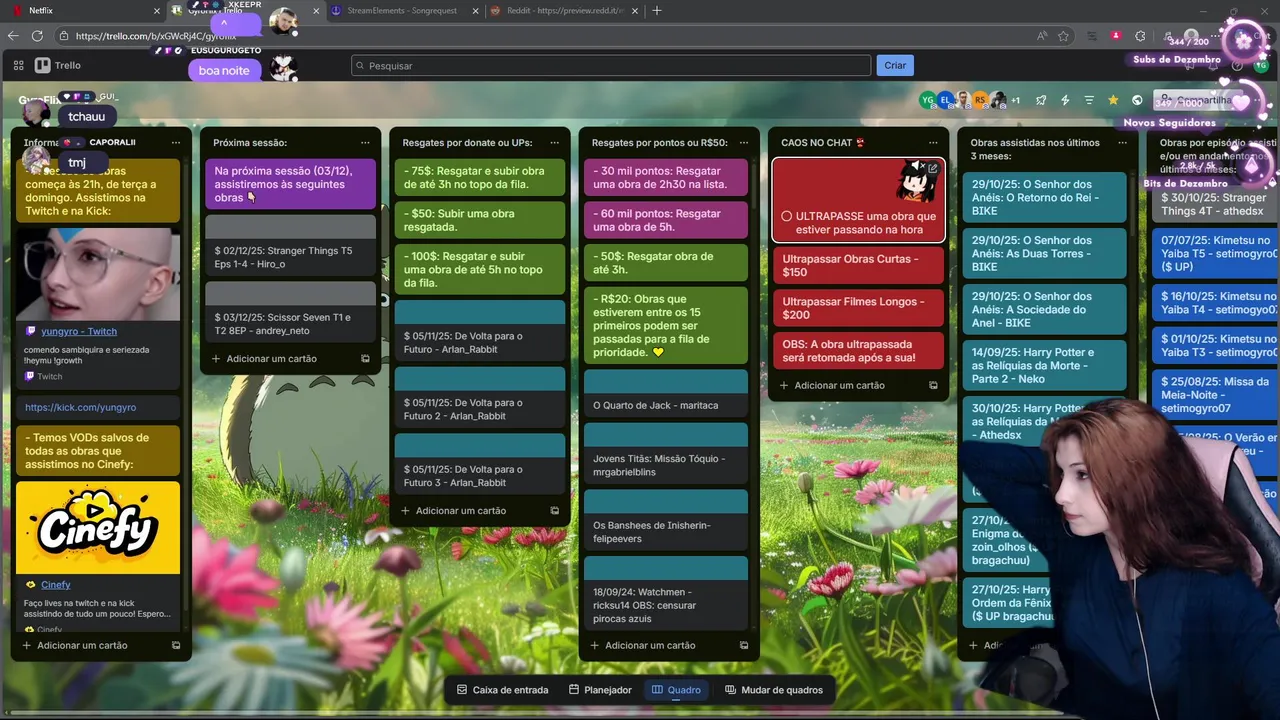Viewport: 1280px width, 720px height.
Task: Show the +1 additional board members
Action: (1015, 100)
